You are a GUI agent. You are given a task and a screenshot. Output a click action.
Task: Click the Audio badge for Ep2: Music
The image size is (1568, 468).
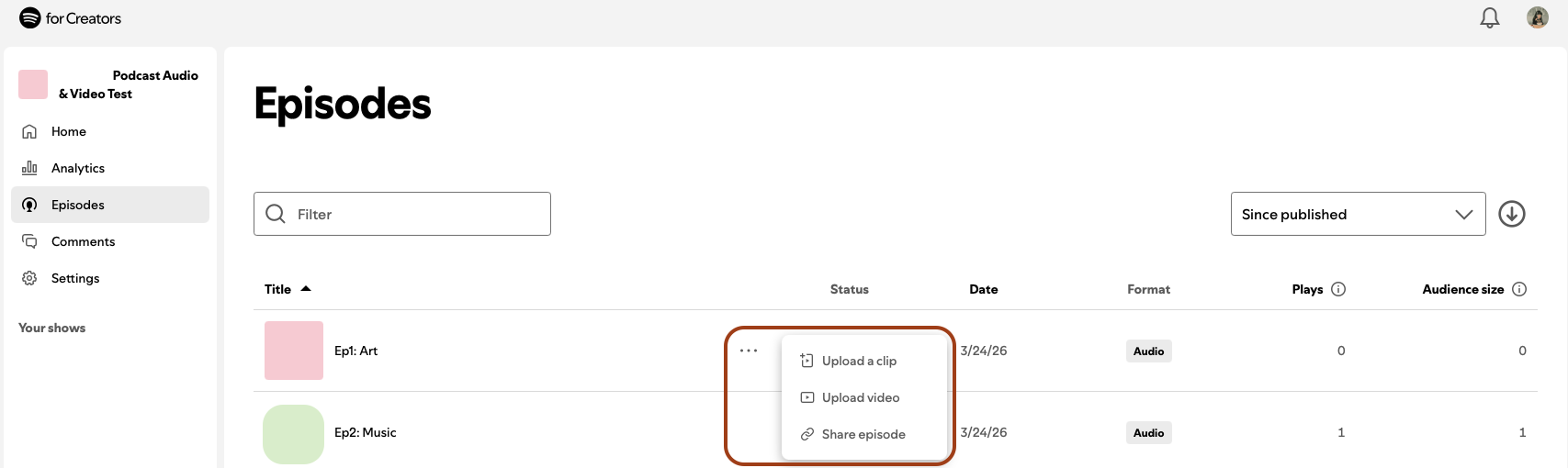[1149, 433]
